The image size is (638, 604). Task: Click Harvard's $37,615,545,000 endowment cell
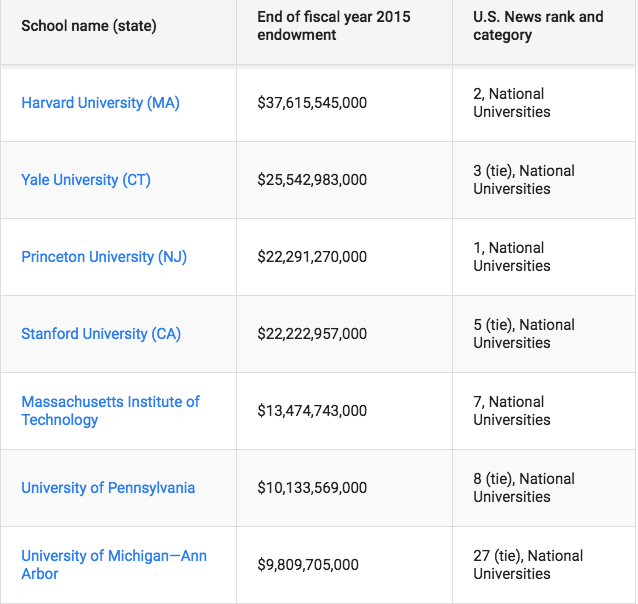[312, 103]
